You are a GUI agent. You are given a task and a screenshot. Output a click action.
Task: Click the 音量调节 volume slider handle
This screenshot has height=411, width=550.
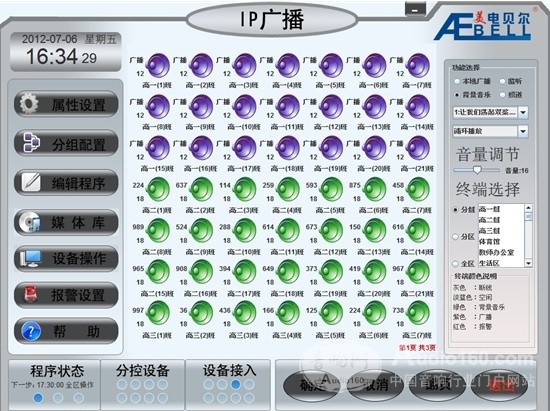[477, 170]
